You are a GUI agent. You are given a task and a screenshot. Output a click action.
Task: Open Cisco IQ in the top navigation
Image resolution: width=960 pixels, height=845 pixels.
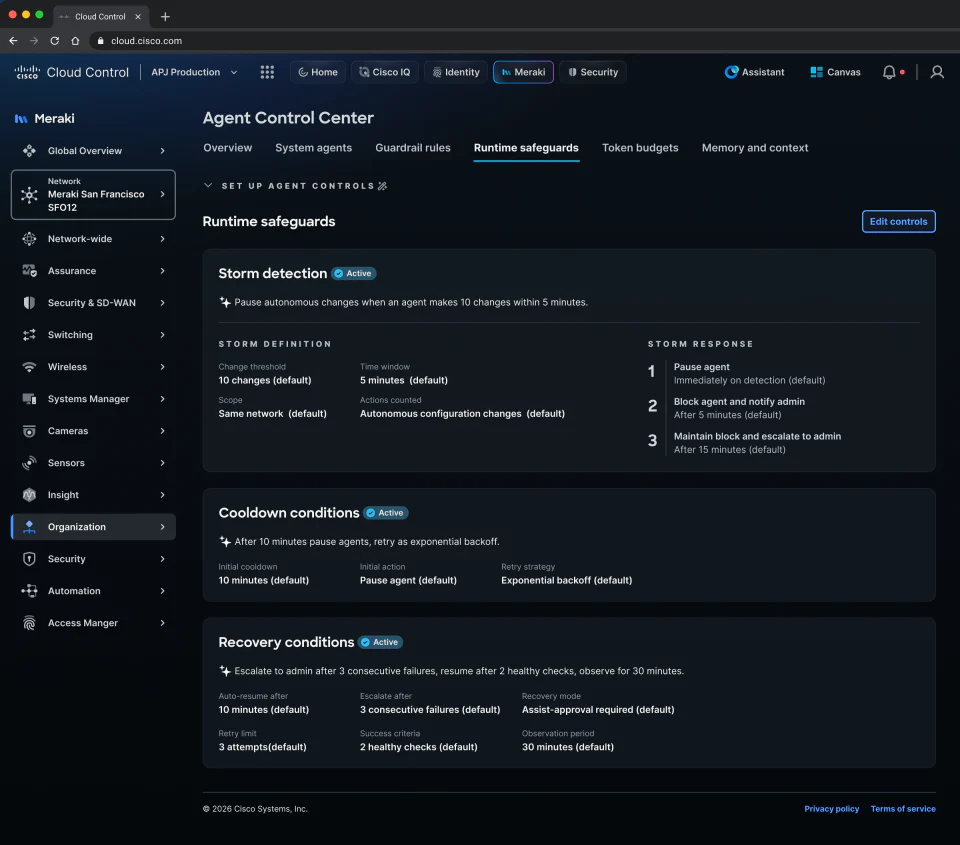coord(384,72)
